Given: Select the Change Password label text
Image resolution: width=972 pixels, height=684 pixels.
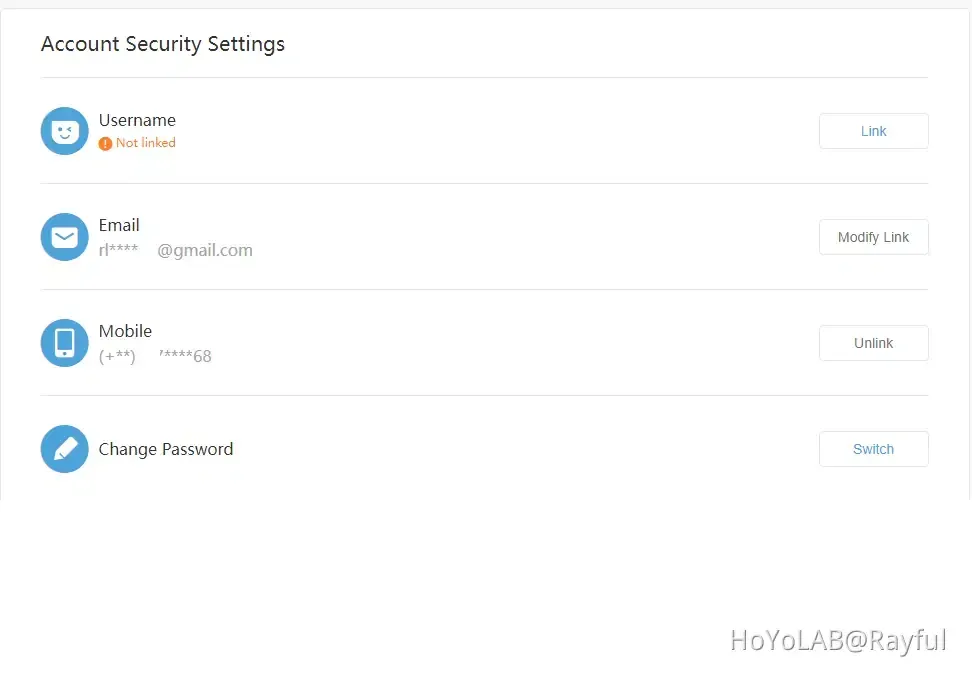Looking at the screenshot, I should point(166,449).
